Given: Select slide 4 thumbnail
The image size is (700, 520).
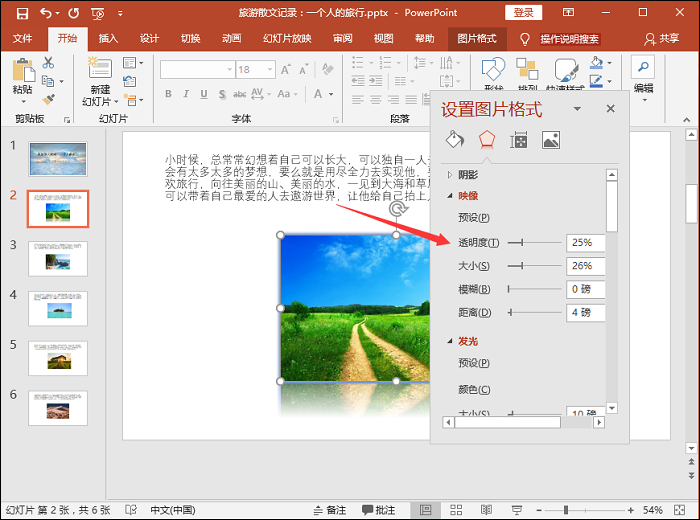Looking at the screenshot, I should point(57,309).
